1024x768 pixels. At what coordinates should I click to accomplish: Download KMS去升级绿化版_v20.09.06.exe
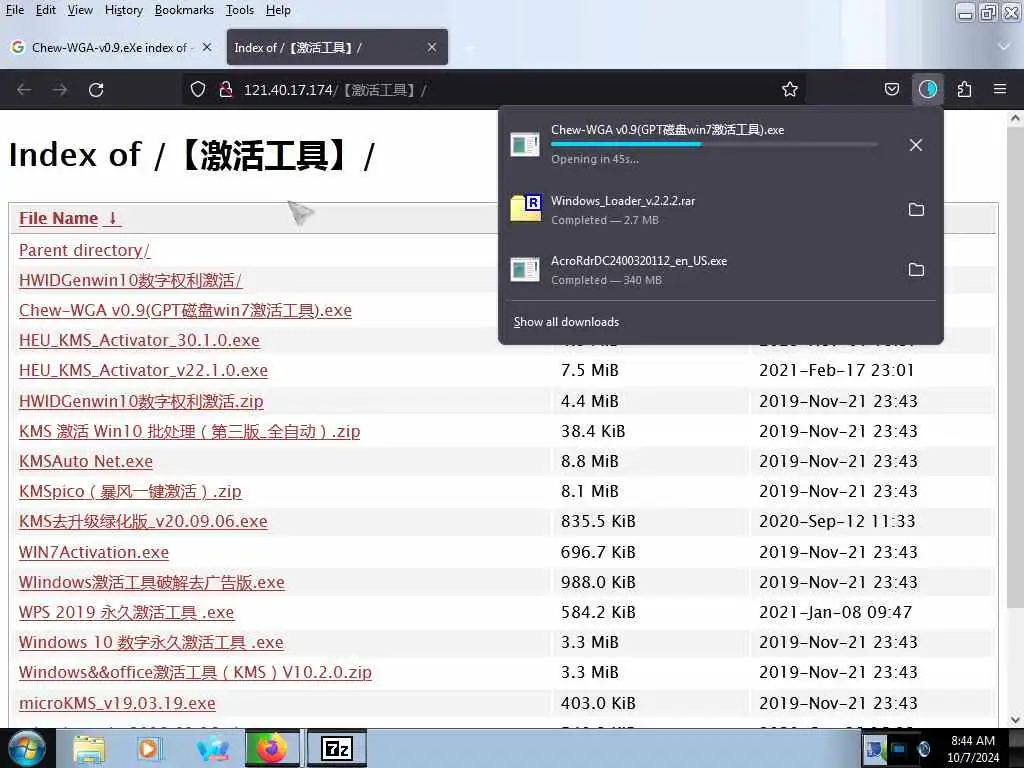143,521
